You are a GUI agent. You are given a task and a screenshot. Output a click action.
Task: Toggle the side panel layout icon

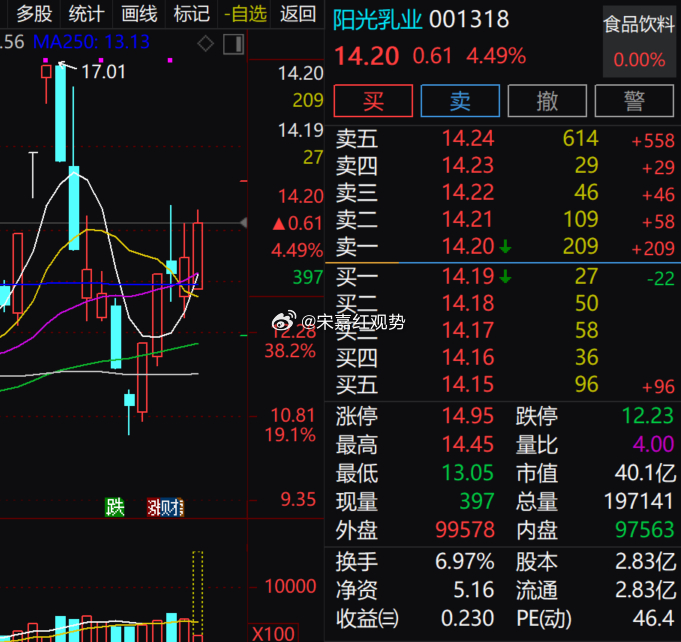pos(234,44)
